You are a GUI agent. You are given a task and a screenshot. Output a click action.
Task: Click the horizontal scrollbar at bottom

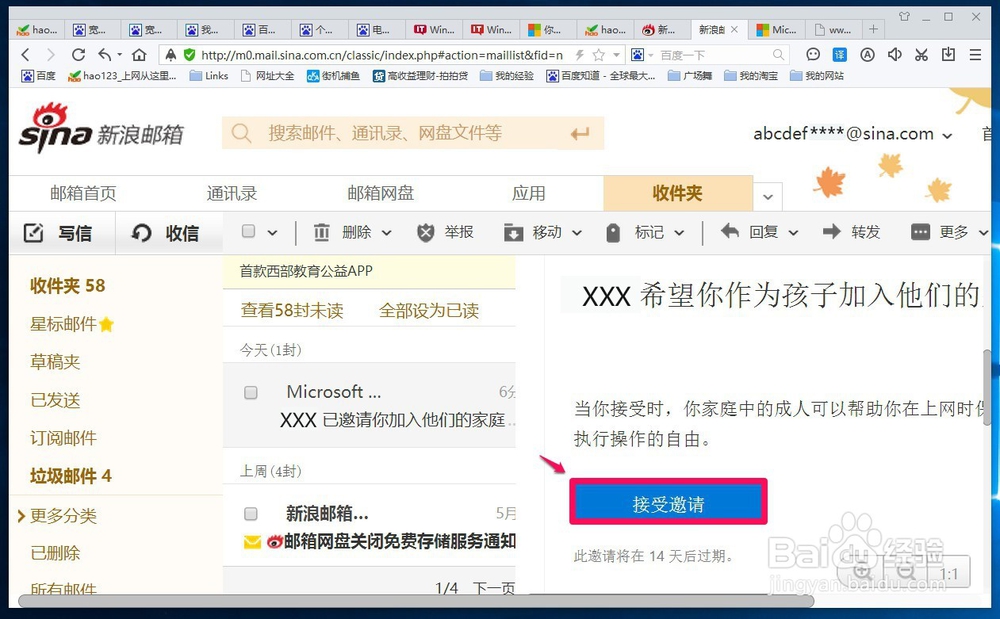(x=416, y=601)
